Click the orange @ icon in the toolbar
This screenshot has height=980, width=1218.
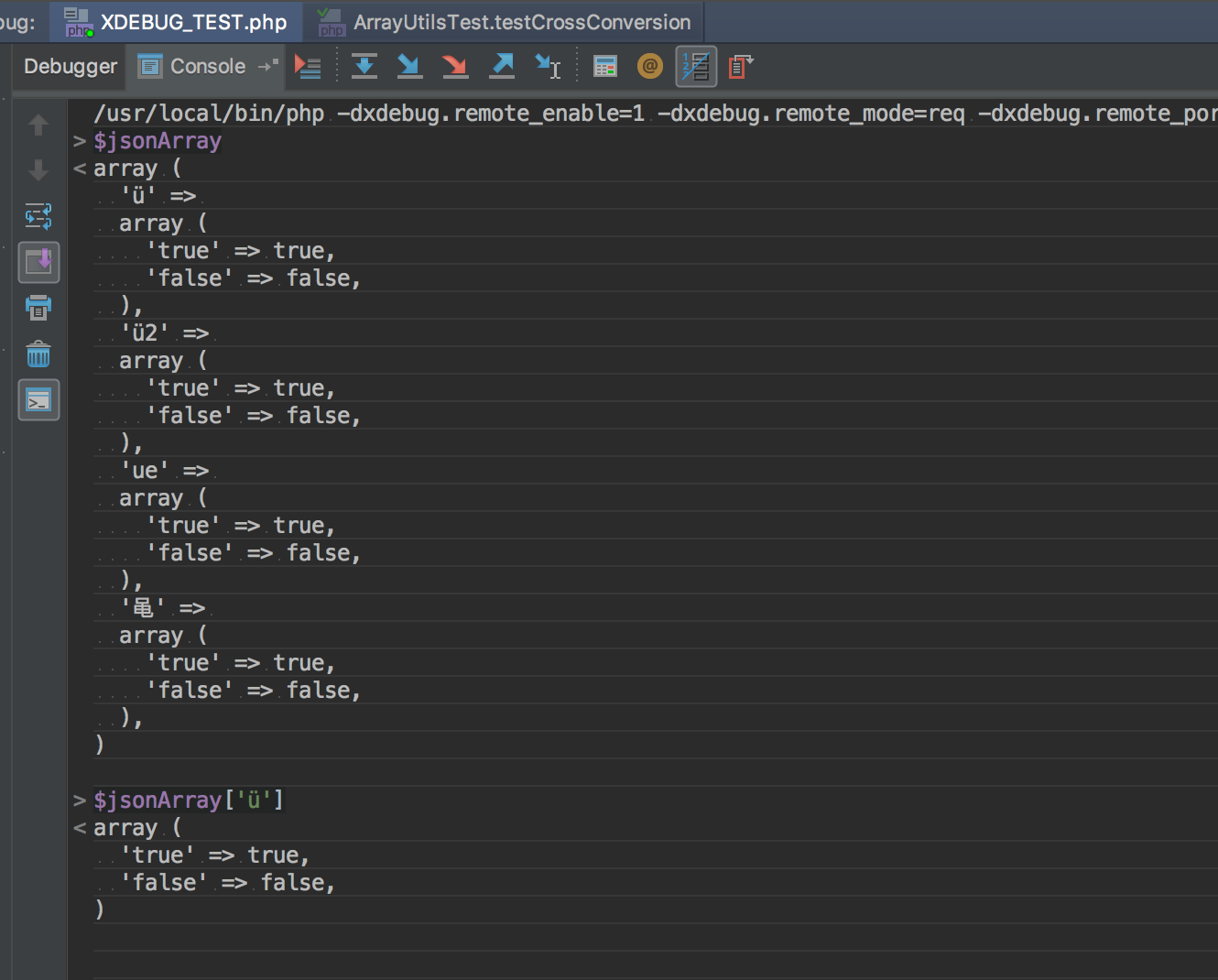(x=649, y=67)
